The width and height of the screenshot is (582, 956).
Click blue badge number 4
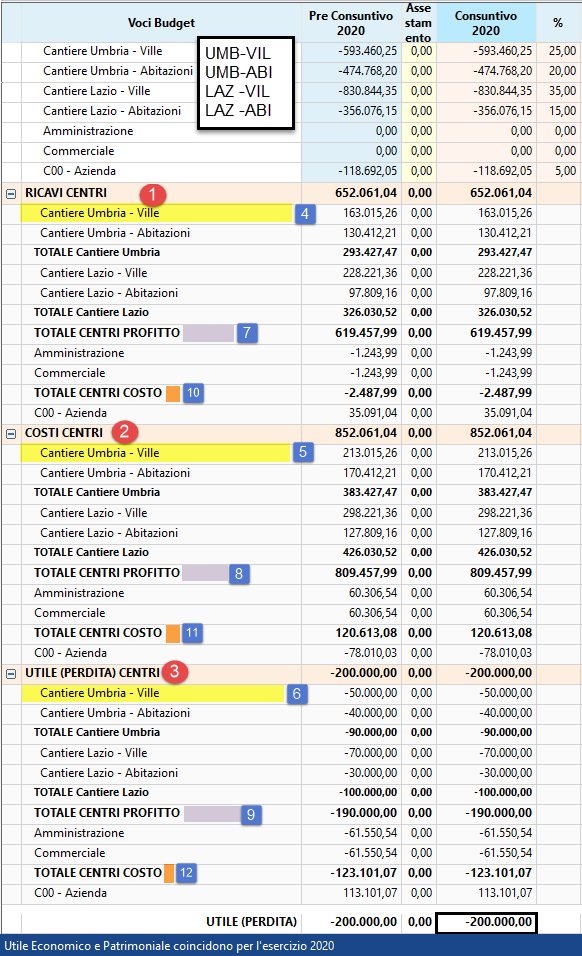point(305,214)
